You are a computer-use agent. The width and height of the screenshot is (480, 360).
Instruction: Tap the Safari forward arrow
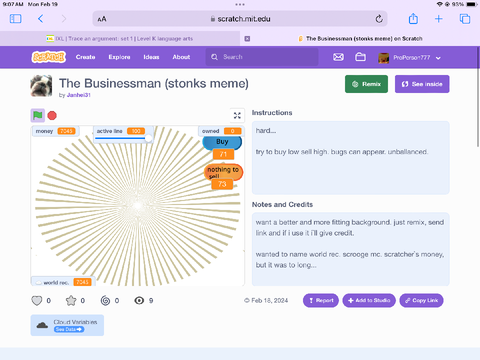click(64, 19)
